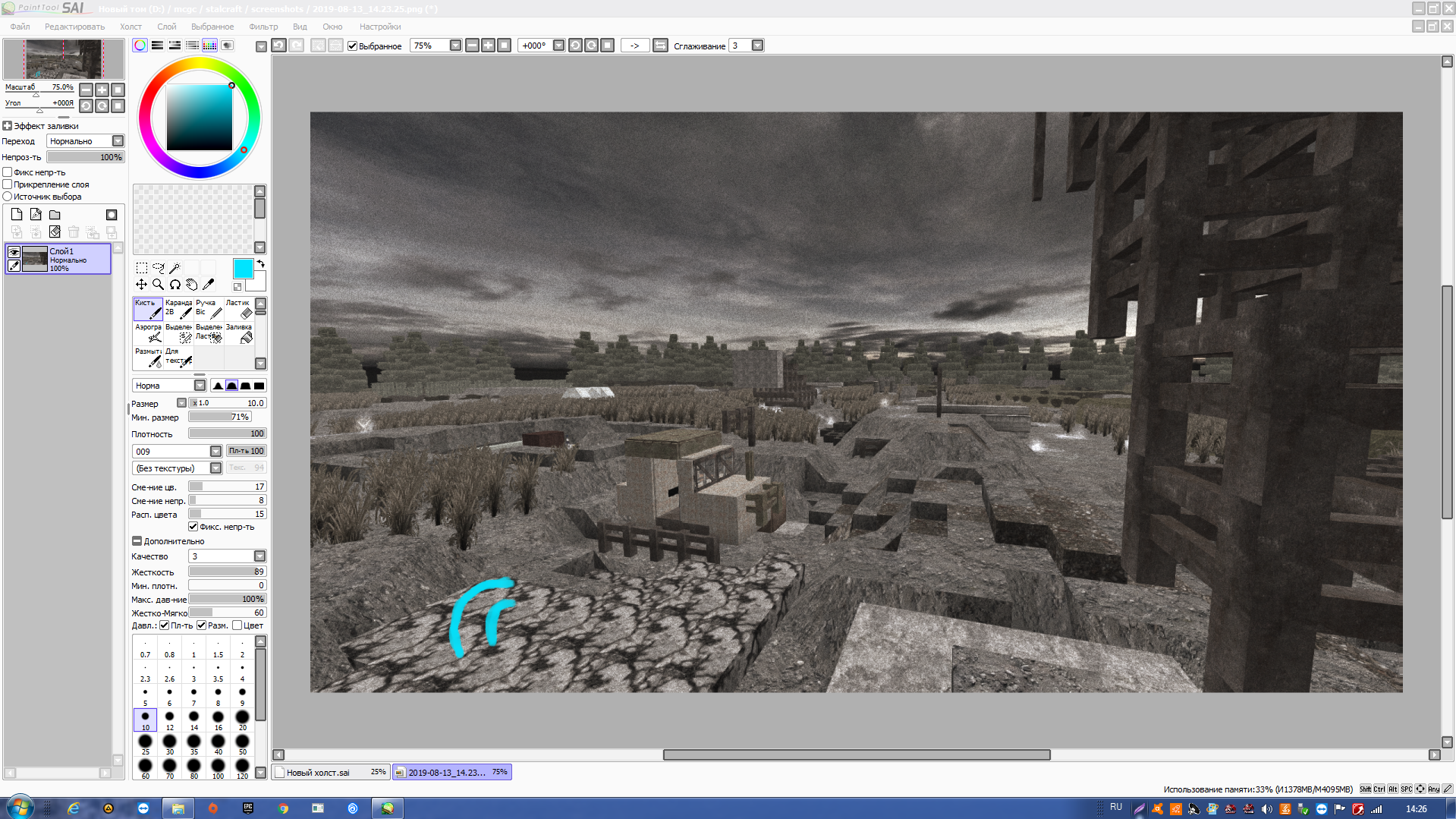Open the Фильтр menu
This screenshot has width=1456, height=819.
263,27
